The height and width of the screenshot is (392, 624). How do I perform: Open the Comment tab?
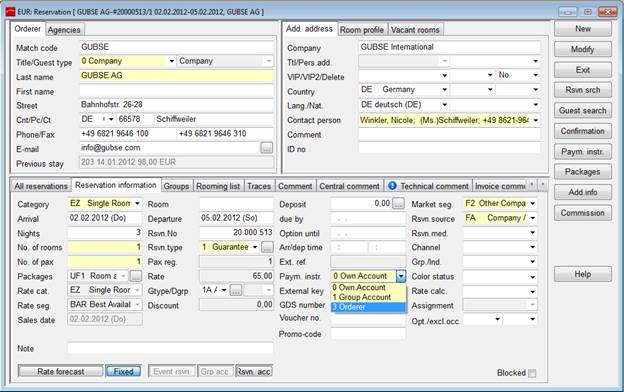click(295, 186)
